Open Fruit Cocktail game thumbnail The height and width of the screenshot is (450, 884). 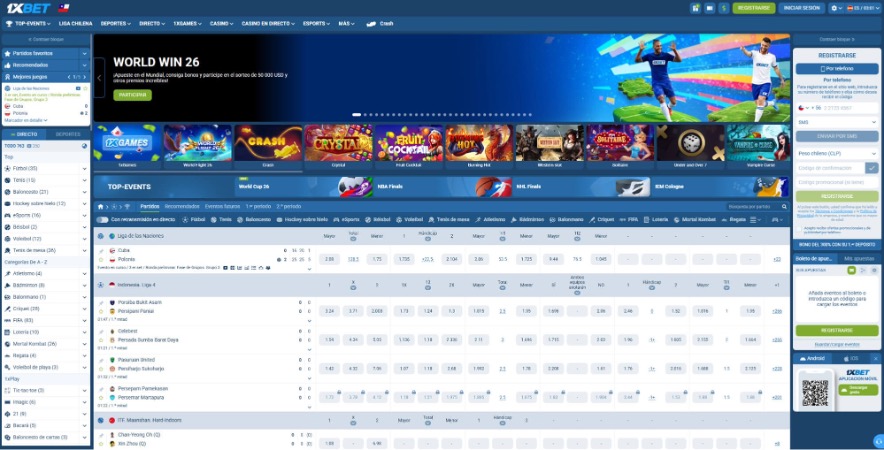(409, 147)
